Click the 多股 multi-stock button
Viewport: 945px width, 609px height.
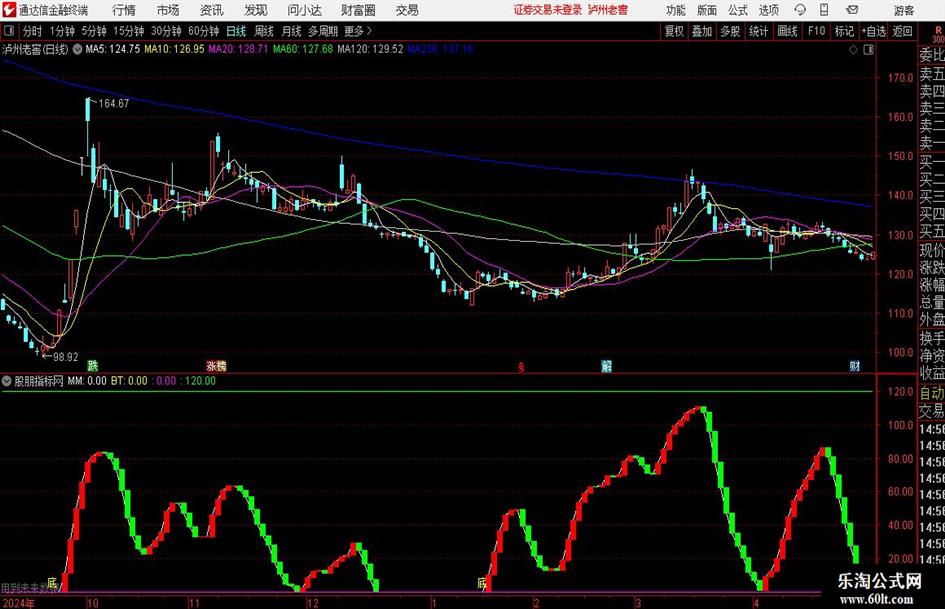pos(730,31)
